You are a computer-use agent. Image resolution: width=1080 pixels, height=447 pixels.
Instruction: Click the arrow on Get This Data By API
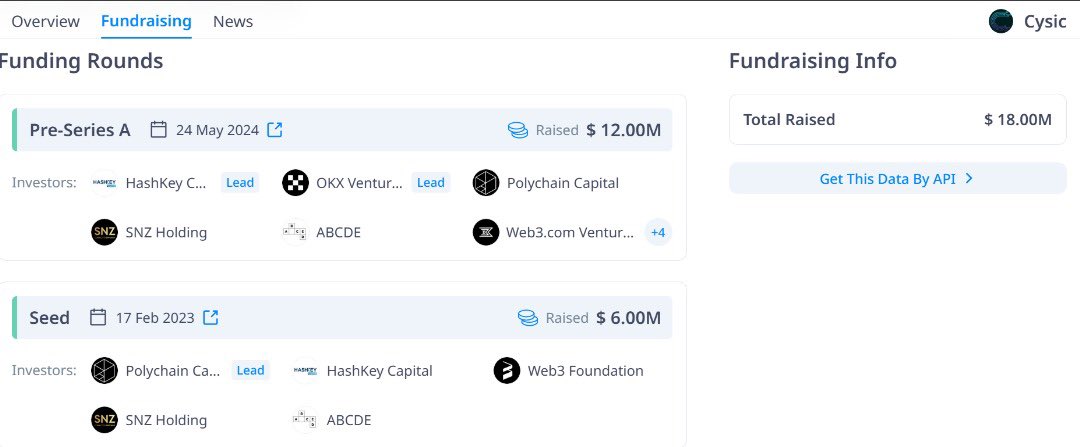(969, 178)
